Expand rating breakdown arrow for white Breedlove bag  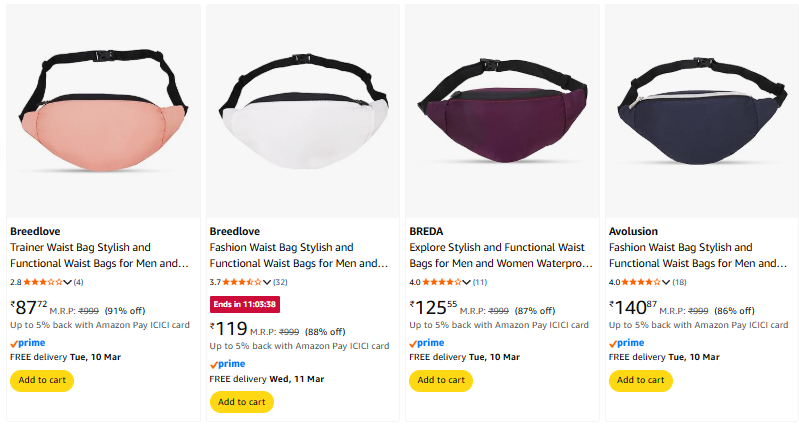tap(267, 282)
